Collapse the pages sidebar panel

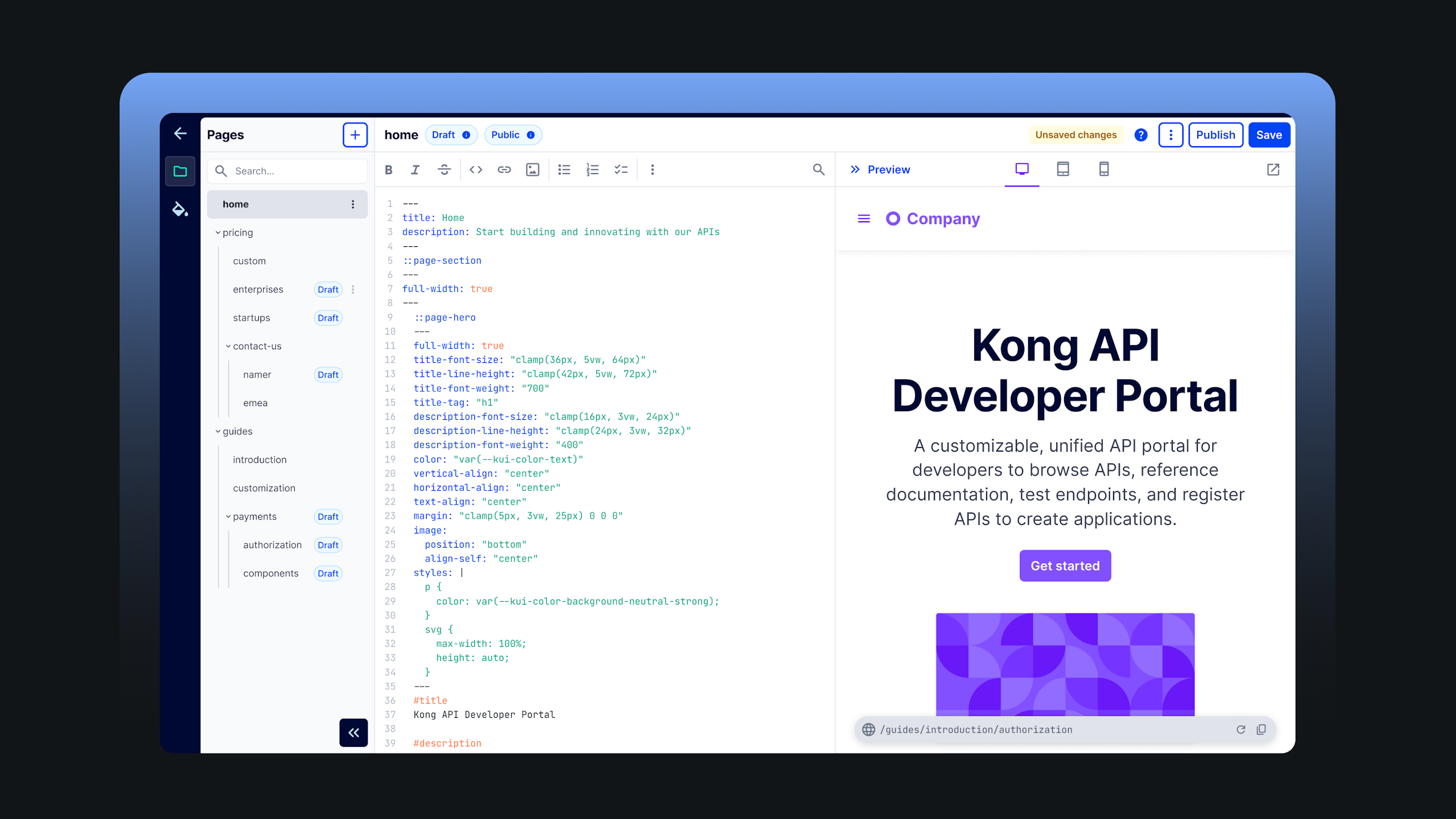click(354, 733)
